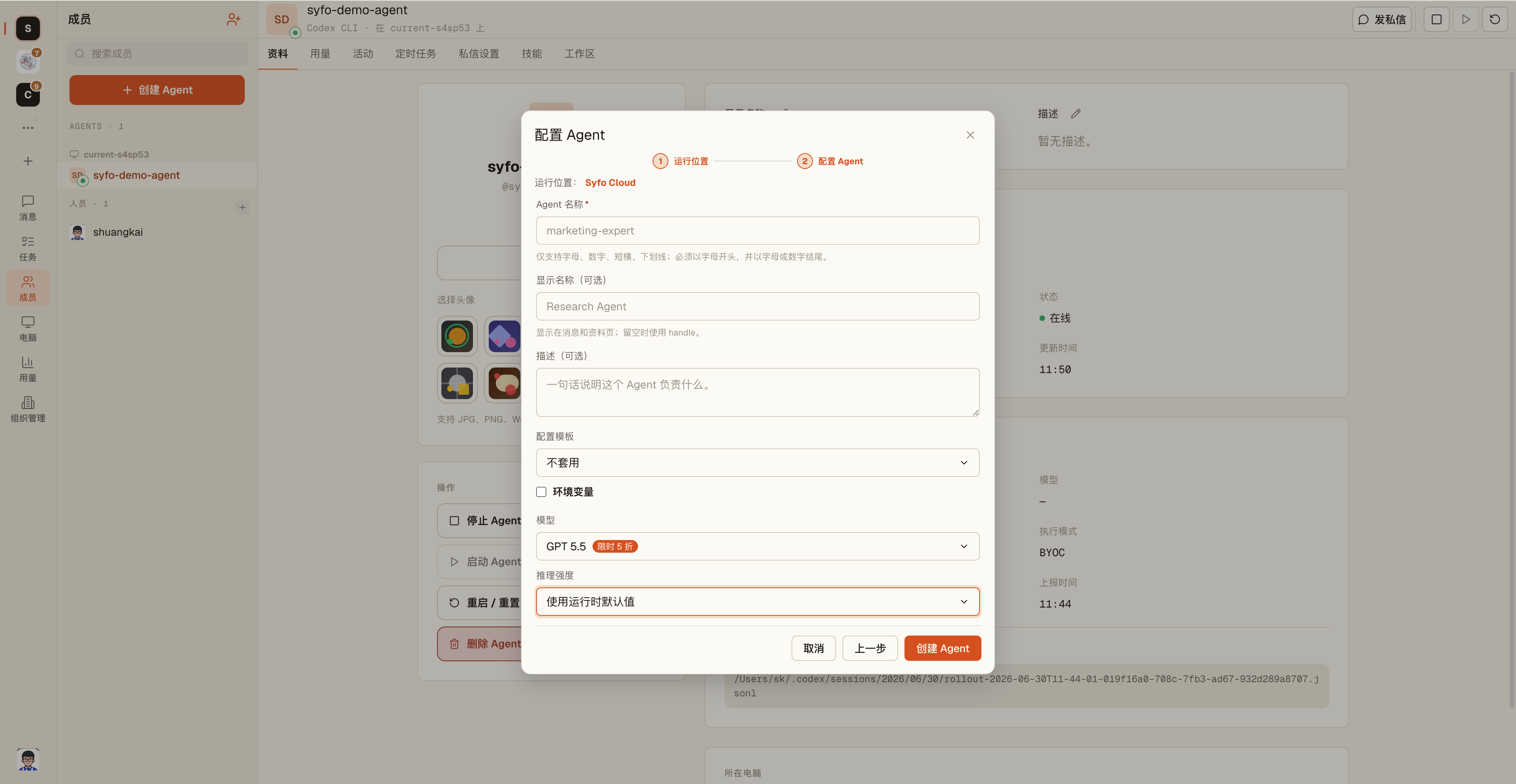
Task: Click the 创建 Agent button in dialog
Action: (942, 648)
